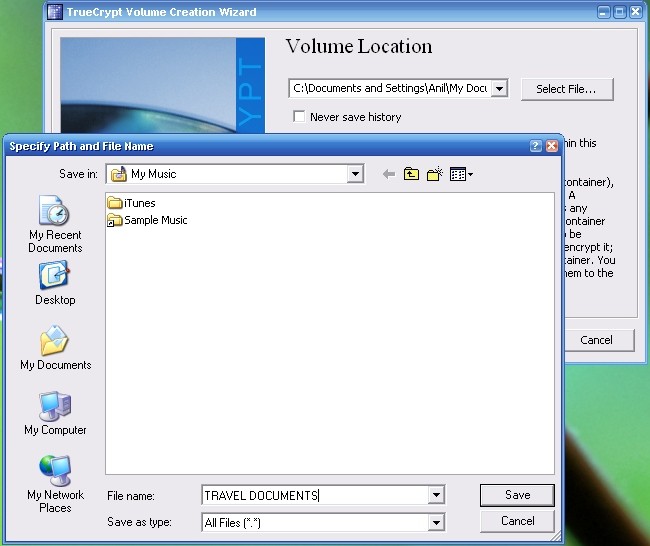Open My Recent Documents place
This screenshot has width=650, height=546.
click(x=55, y=224)
